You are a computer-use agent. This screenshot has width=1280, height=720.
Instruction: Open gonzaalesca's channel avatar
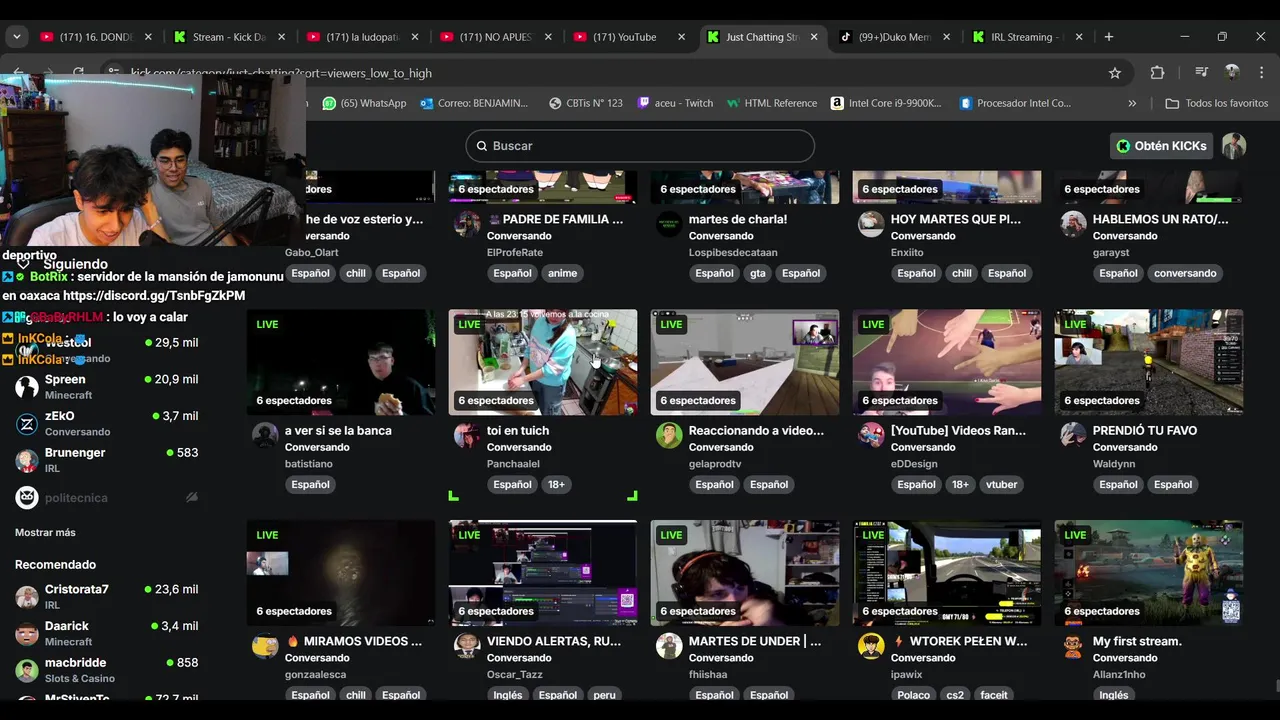(265, 646)
